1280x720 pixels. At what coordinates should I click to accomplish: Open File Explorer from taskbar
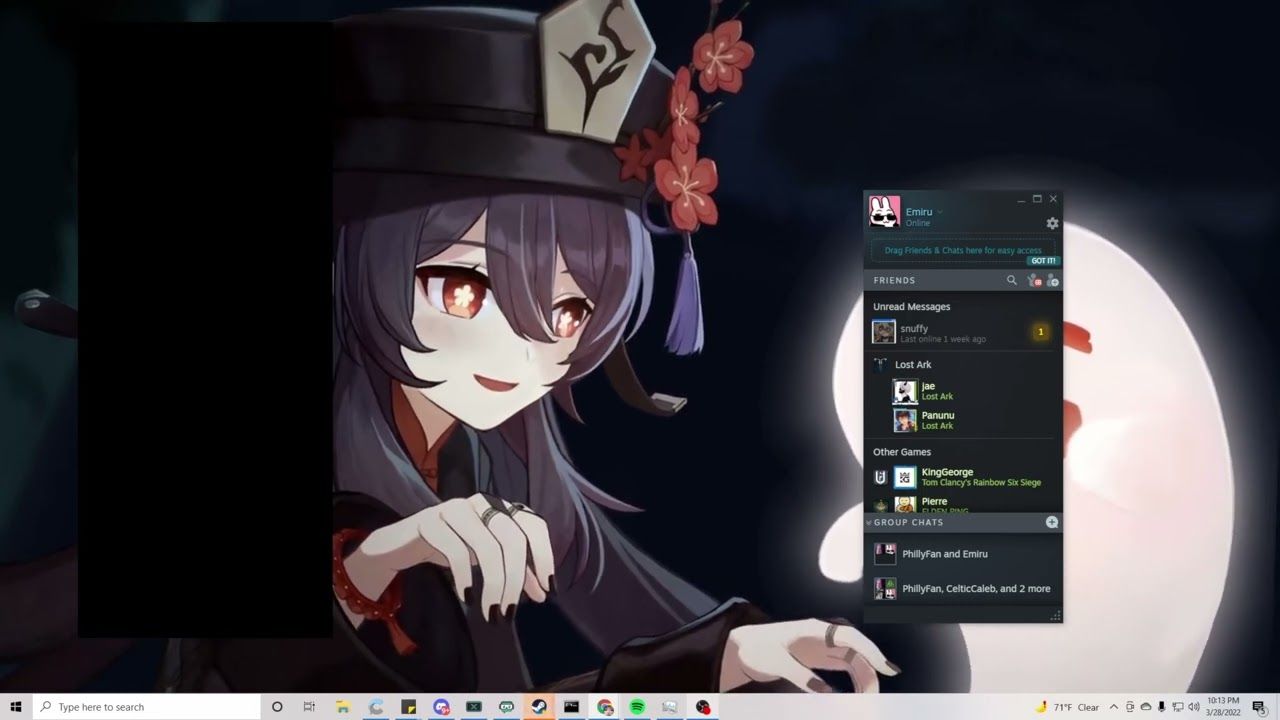click(x=342, y=707)
